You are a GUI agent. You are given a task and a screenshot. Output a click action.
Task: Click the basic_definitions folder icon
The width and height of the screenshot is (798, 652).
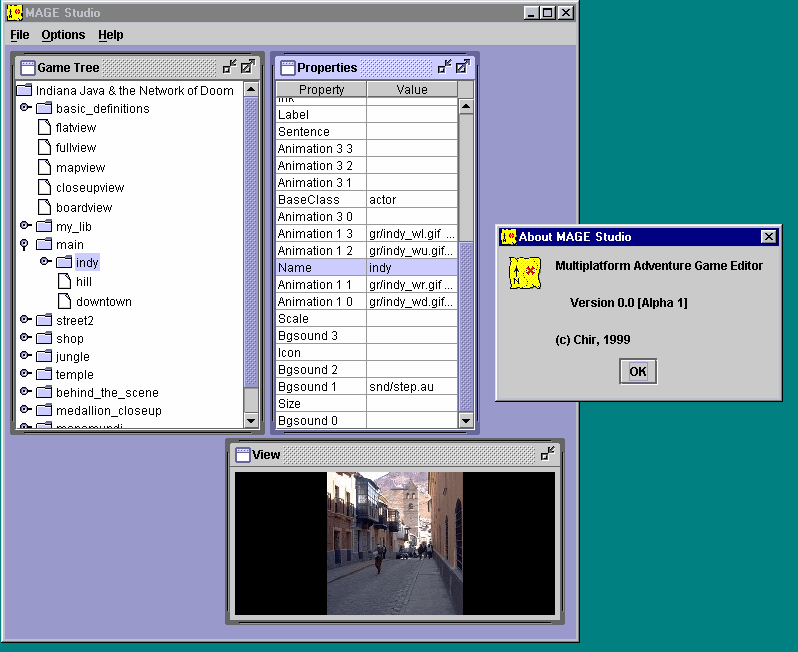(44, 108)
